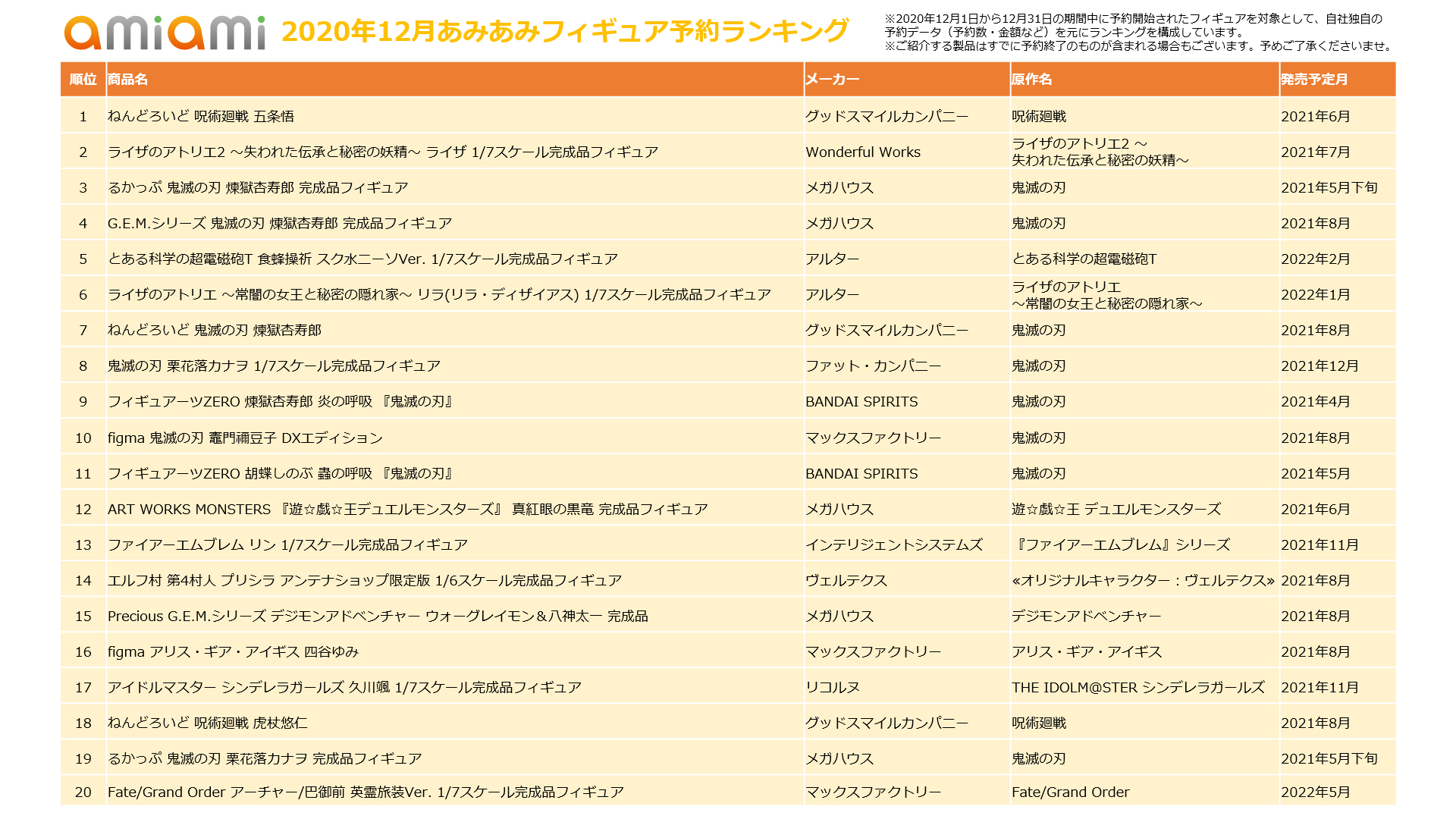This screenshot has height=819, width=1456.
Task: Click the 順位 column header
Action: coord(83,80)
